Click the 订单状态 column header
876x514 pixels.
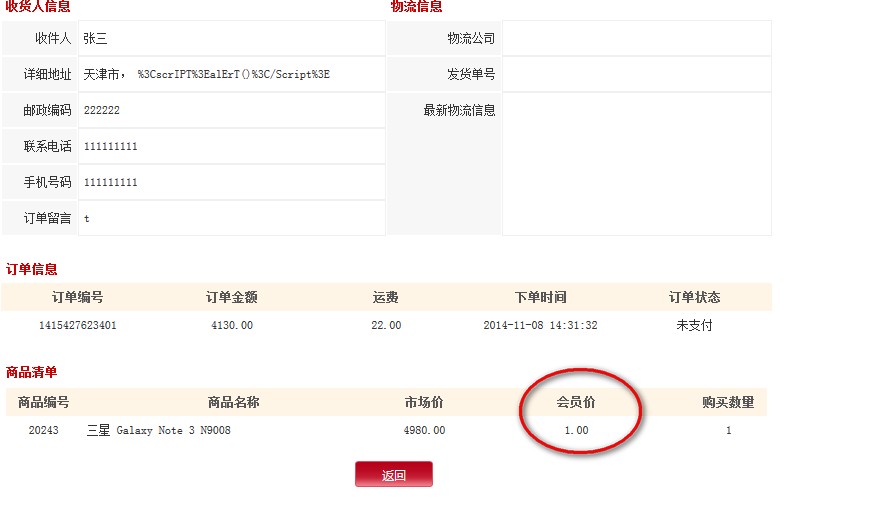[694, 297]
